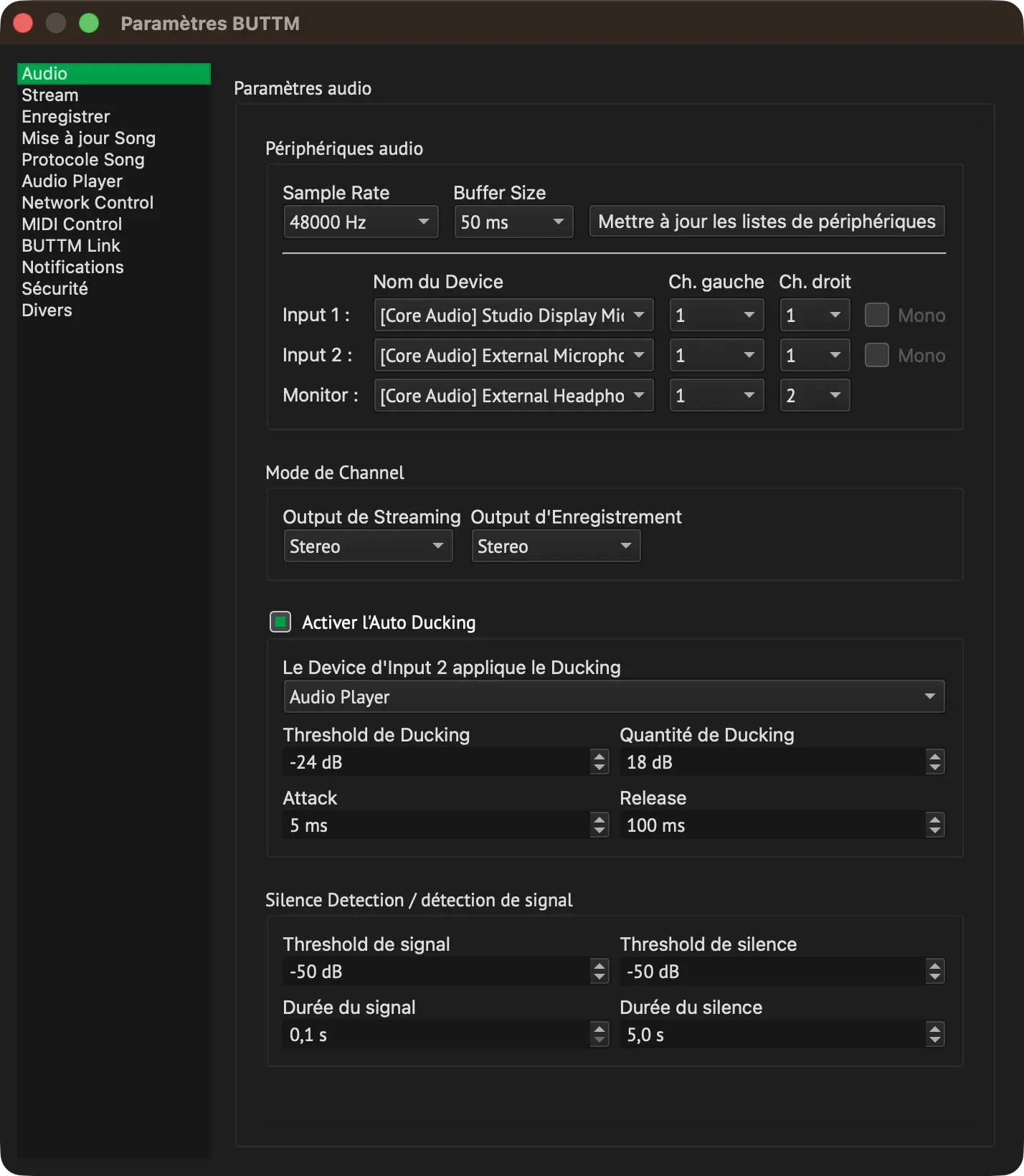Open the ducking device dropdown showing Audio Player
This screenshot has width=1024, height=1176.
pos(614,697)
